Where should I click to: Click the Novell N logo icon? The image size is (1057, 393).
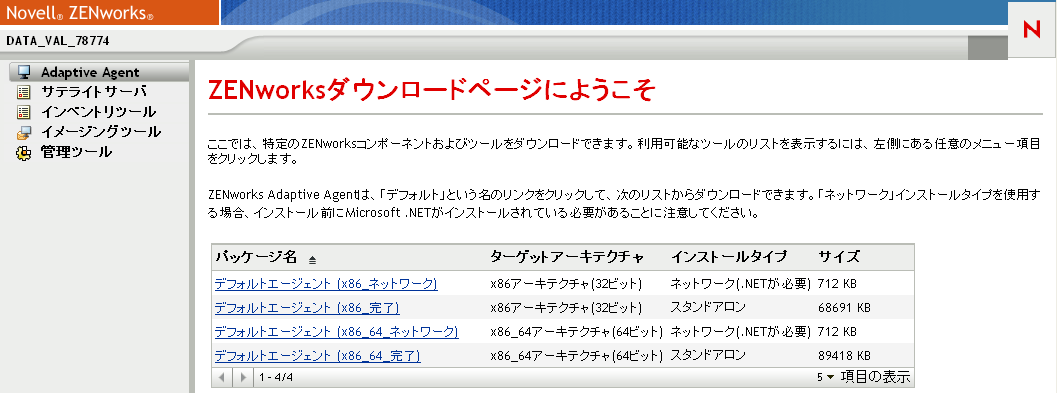1031,30
